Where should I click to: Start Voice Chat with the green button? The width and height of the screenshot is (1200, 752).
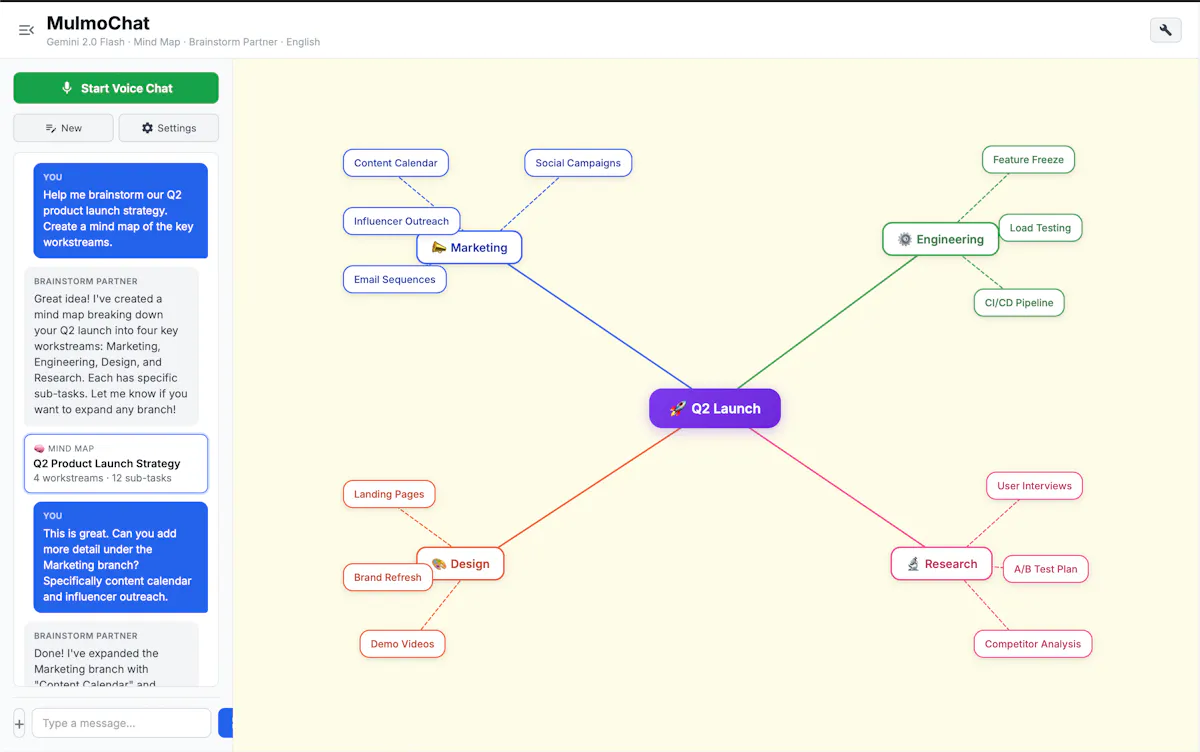(116, 88)
